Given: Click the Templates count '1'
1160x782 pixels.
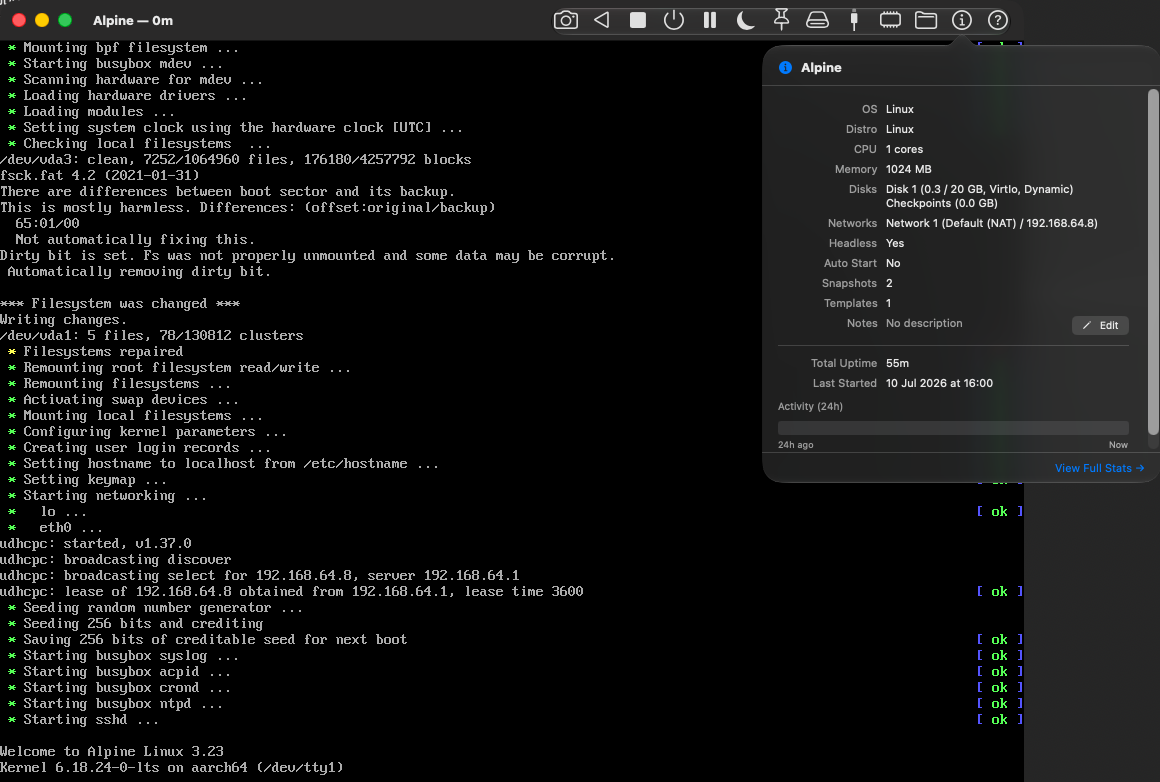Looking at the screenshot, I should (x=888, y=303).
